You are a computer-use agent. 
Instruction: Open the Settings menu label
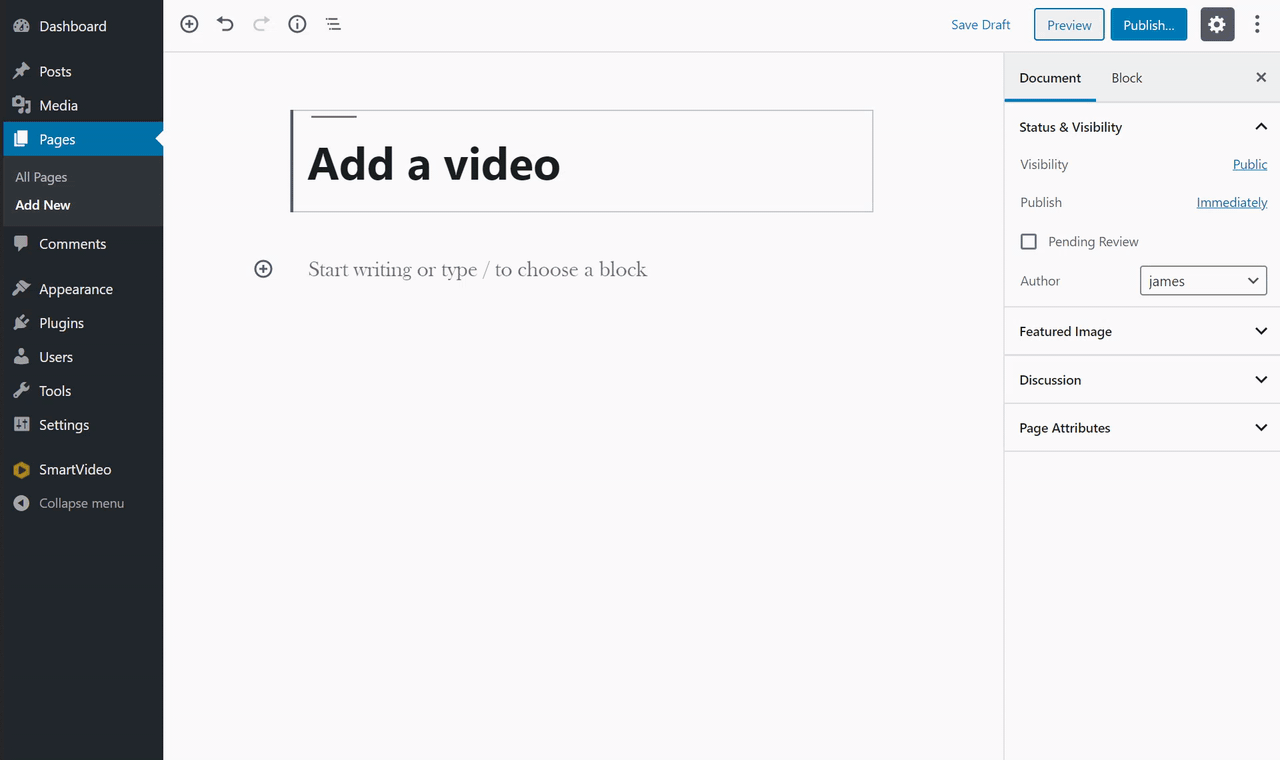64,425
